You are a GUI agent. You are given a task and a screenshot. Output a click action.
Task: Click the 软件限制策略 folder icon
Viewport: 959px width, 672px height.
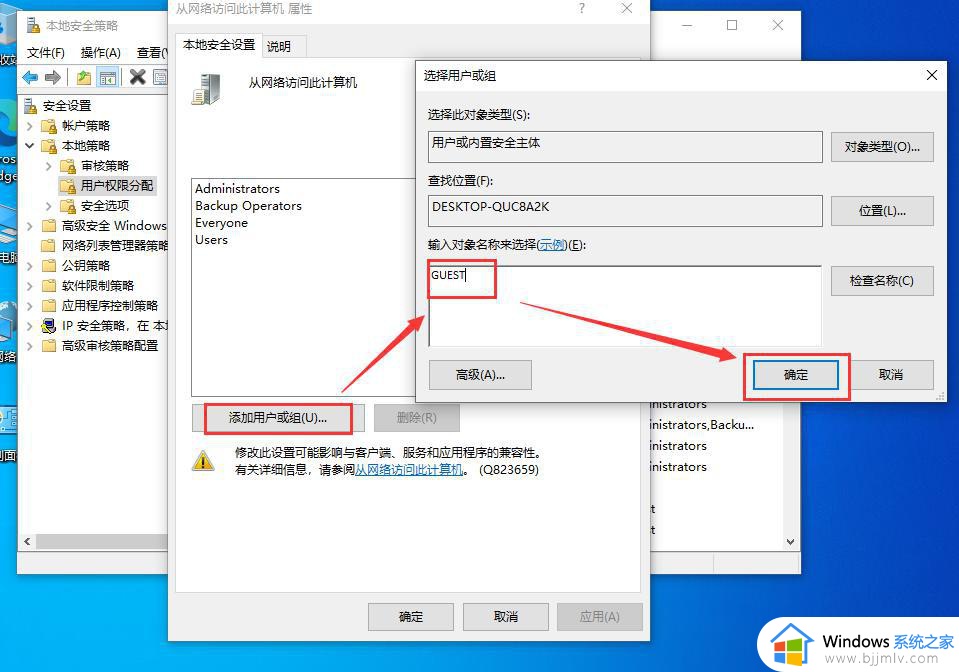click(49, 286)
